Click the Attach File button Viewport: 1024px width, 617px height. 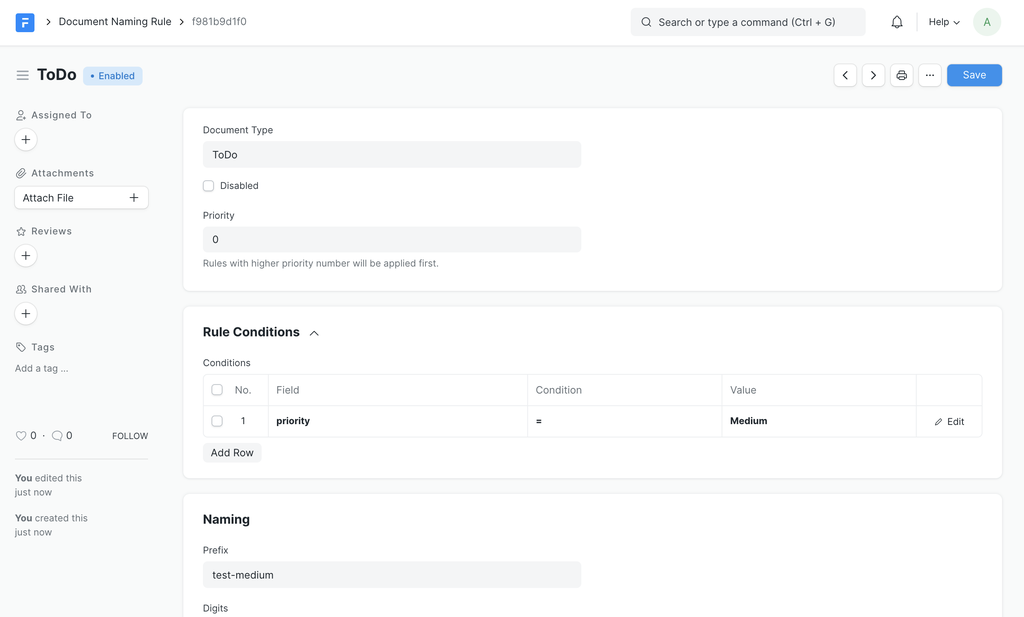tap(81, 198)
